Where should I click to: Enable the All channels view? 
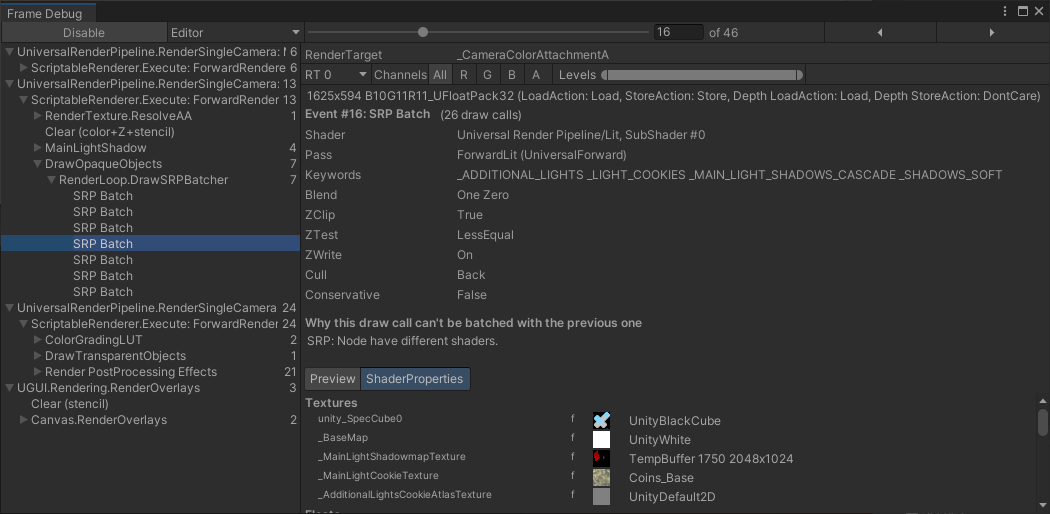coord(440,75)
